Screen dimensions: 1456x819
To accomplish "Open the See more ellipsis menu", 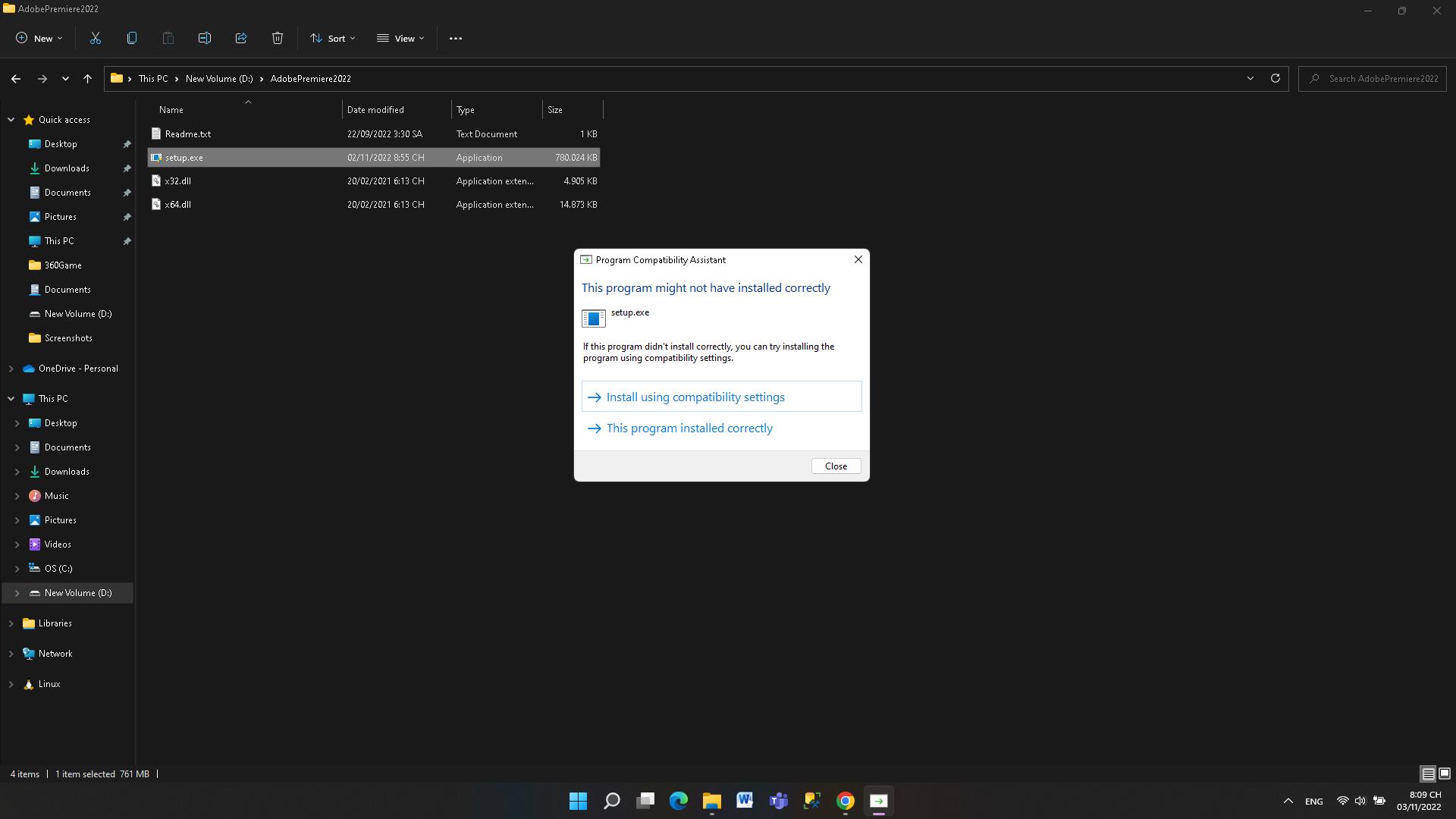I will [456, 38].
